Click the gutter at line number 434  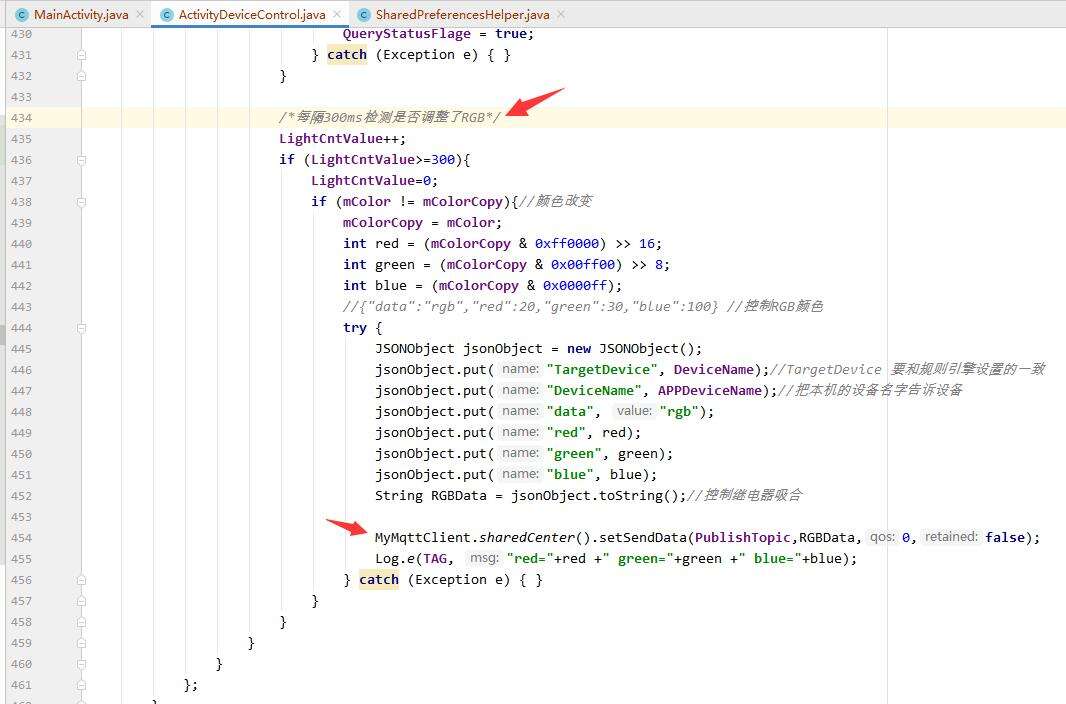click(20, 118)
